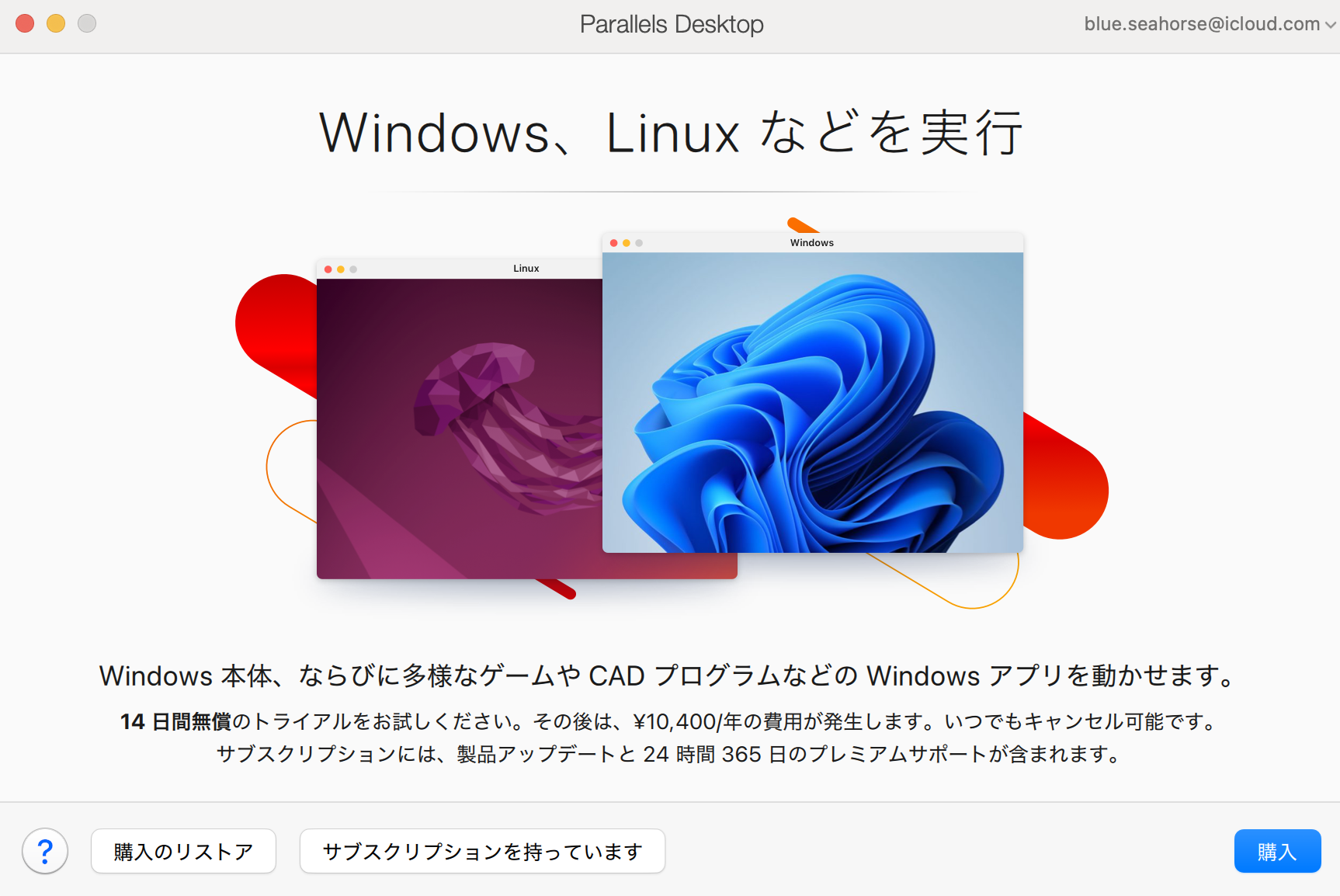
Task: Click the red close dot on Linux thumbnail
Action: click(x=328, y=269)
